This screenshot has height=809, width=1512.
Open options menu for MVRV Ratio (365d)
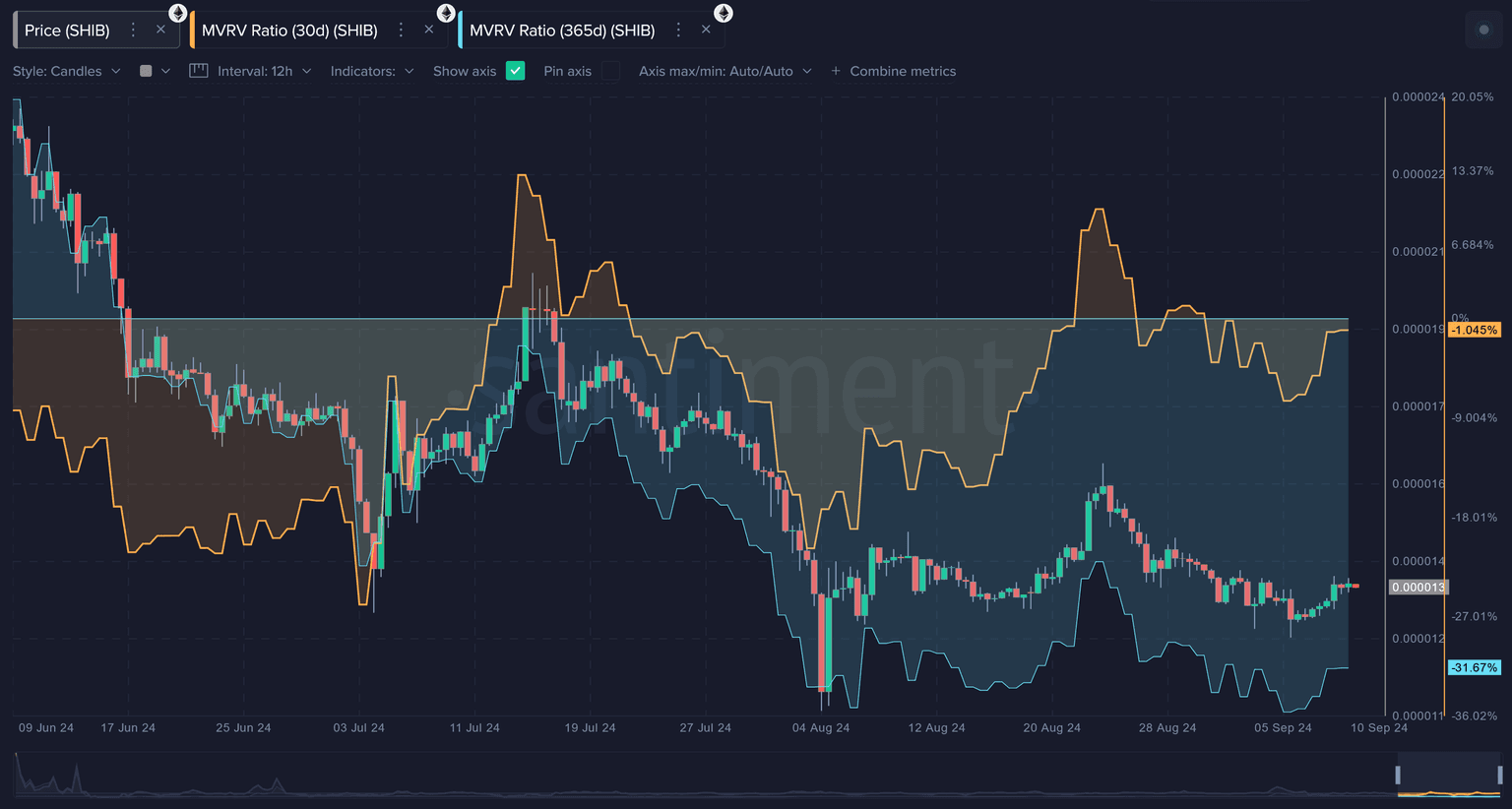[678, 31]
